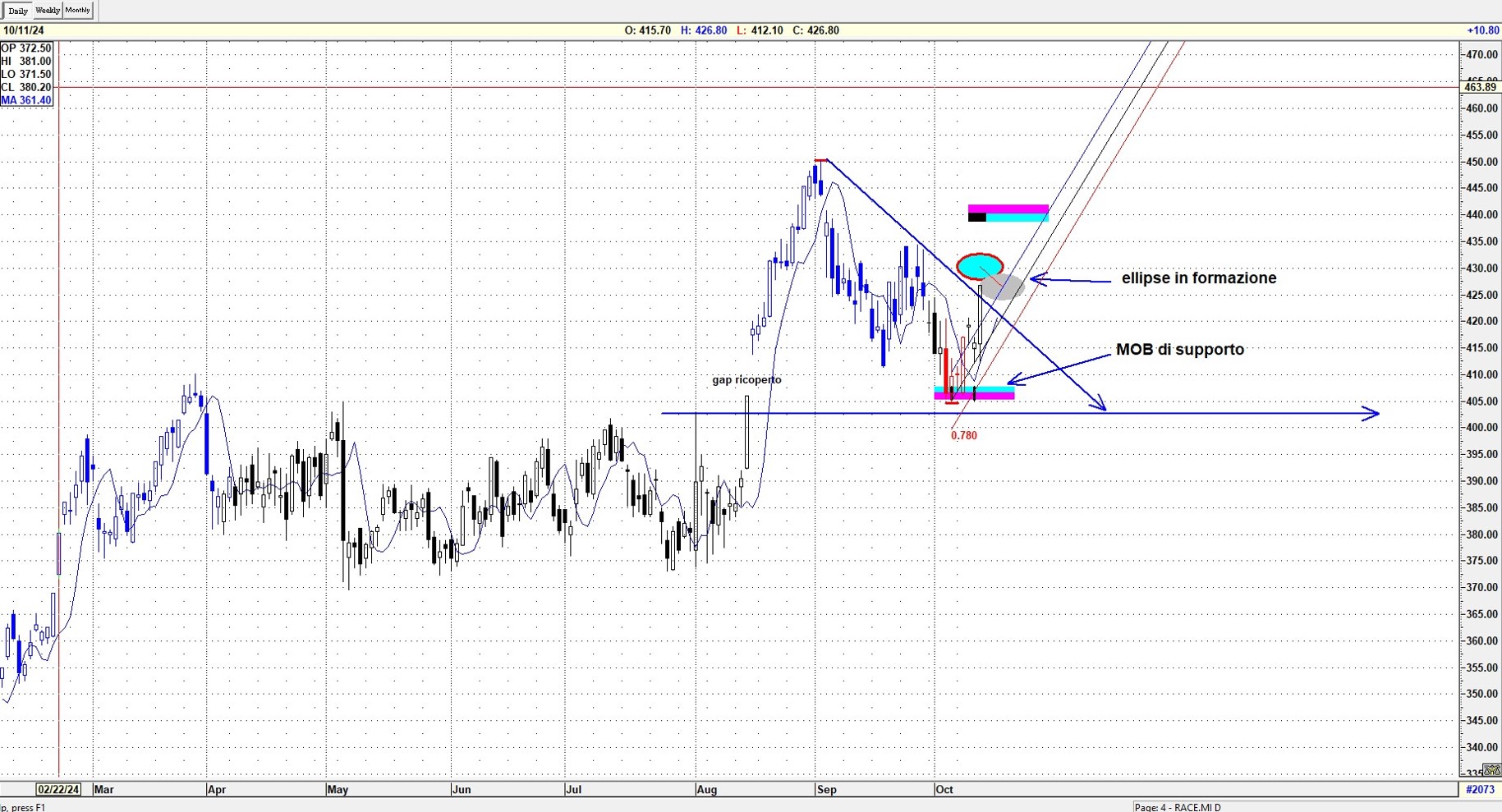Click the #2073 bar count box

1480,789
